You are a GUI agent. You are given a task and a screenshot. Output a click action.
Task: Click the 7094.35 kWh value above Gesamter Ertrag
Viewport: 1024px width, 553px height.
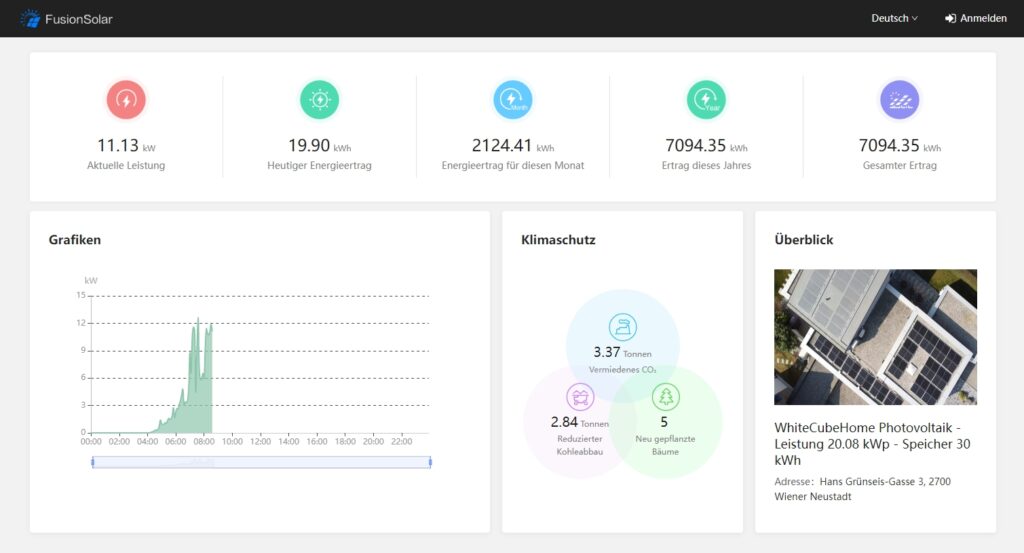pos(899,145)
